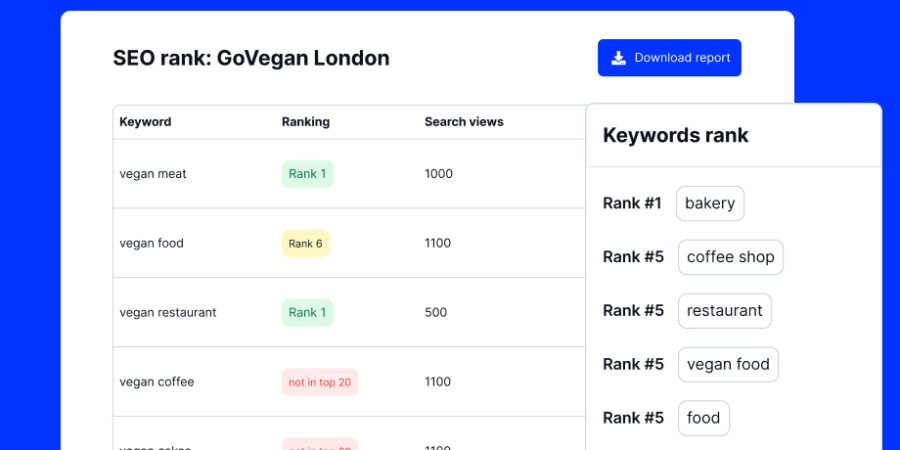
Task: Click the Keyword column header
Action: [145, 122]
